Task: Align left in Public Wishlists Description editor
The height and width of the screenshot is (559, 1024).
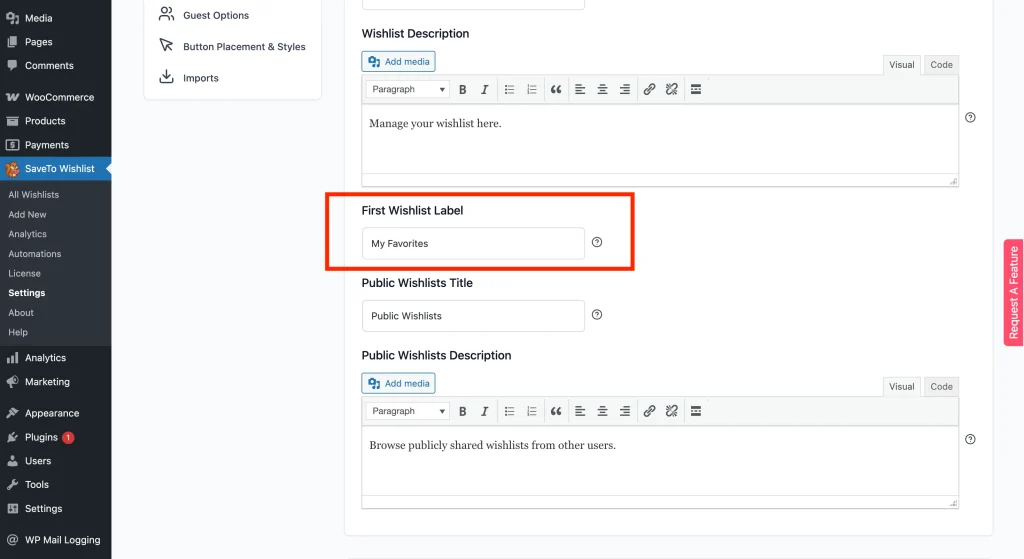Action: 580,411
